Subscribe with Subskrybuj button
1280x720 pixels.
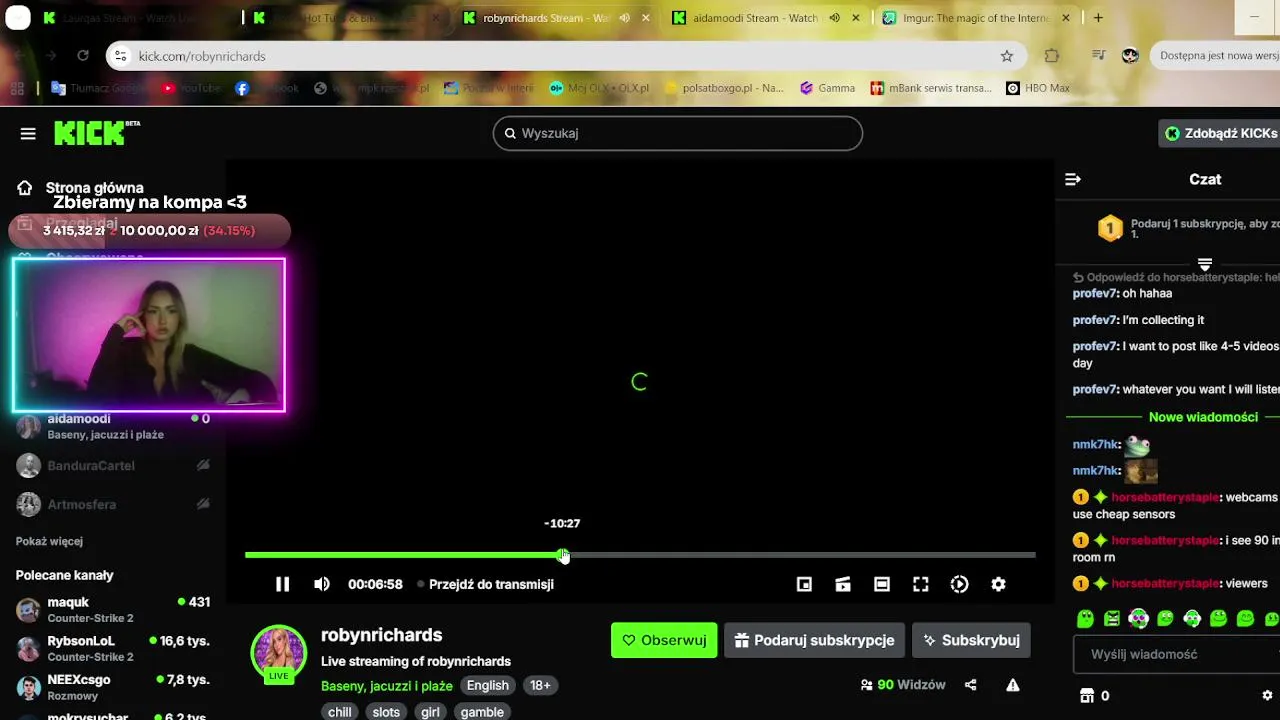(971, 640)
